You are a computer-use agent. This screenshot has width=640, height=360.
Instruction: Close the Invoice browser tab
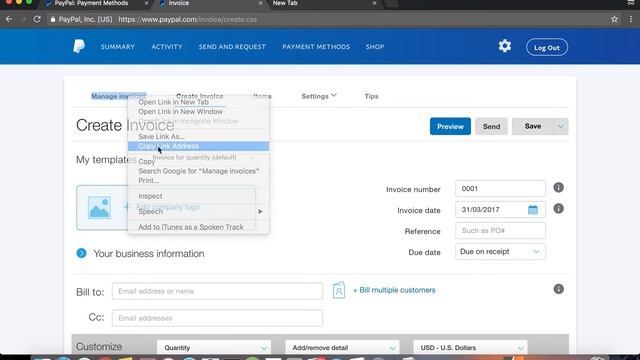click(260, 3)
